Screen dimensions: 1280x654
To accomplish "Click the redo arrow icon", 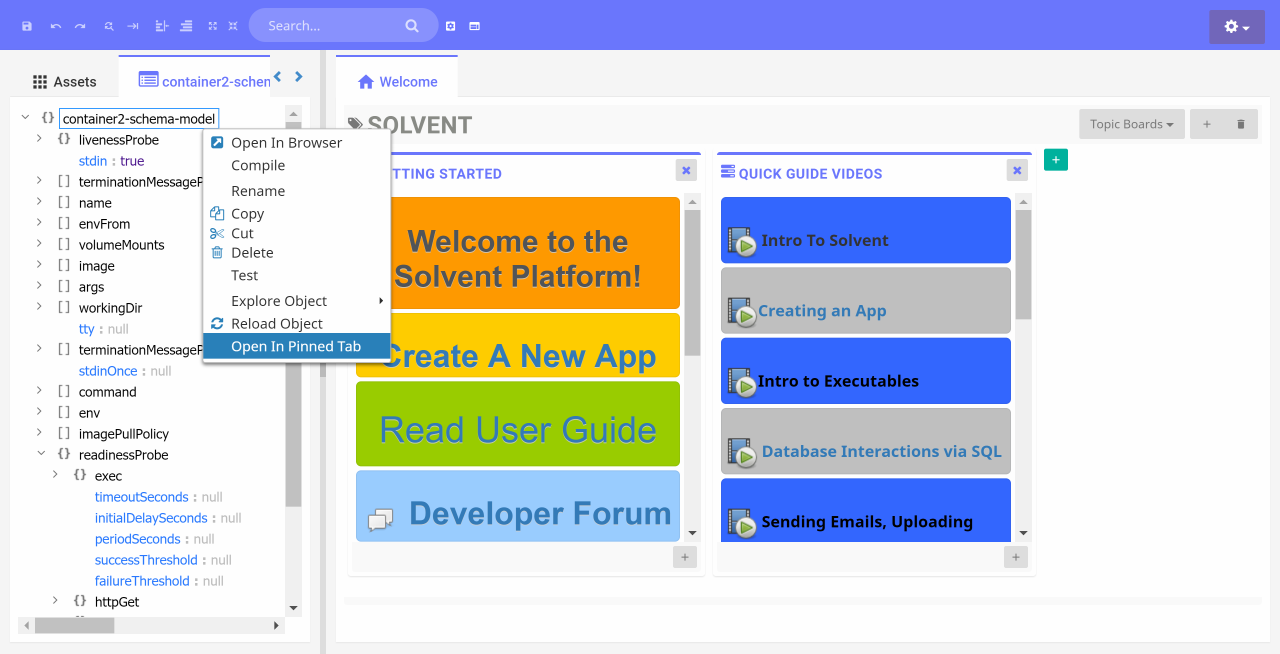I will tap(80, 26).
